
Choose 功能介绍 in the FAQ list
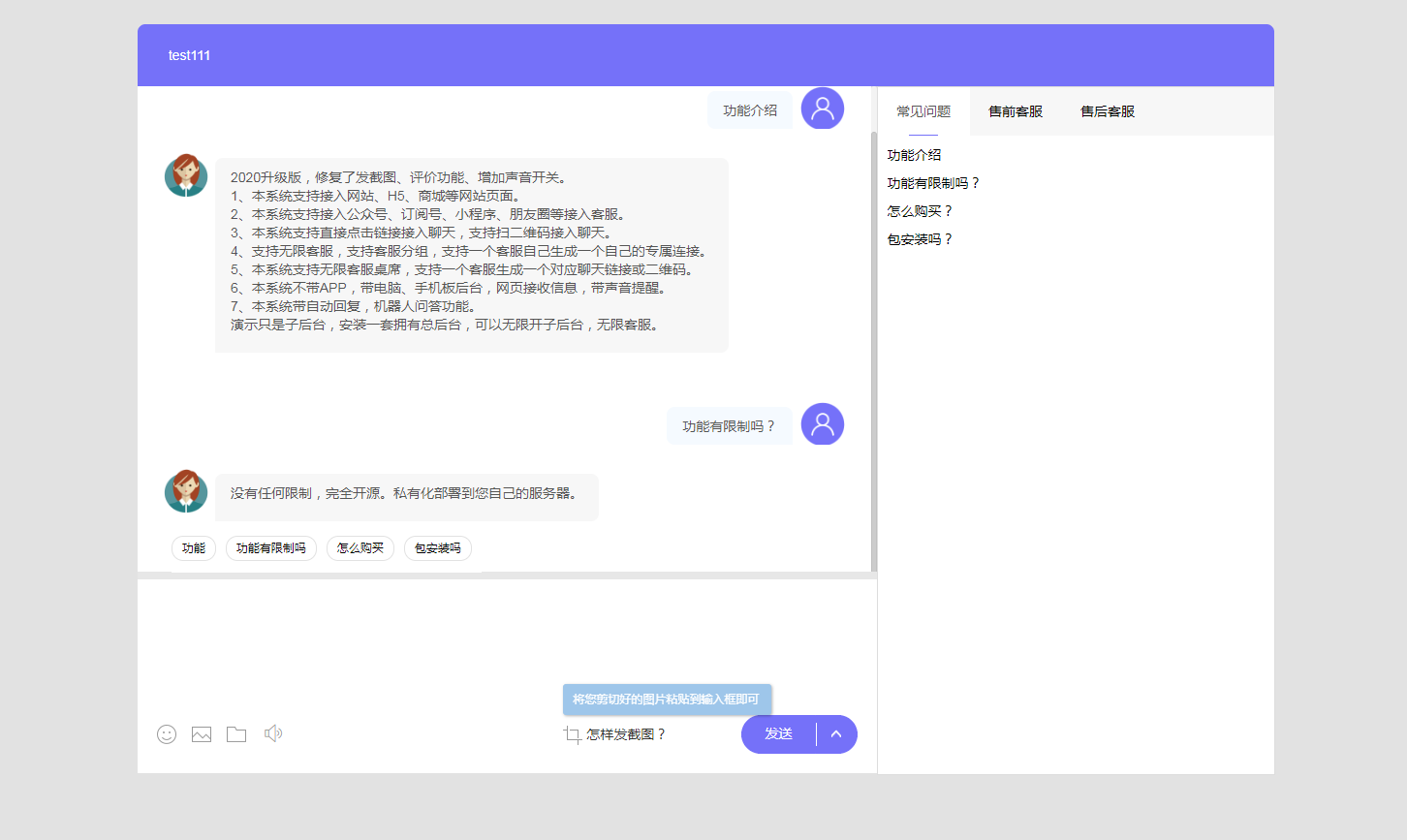914,155
